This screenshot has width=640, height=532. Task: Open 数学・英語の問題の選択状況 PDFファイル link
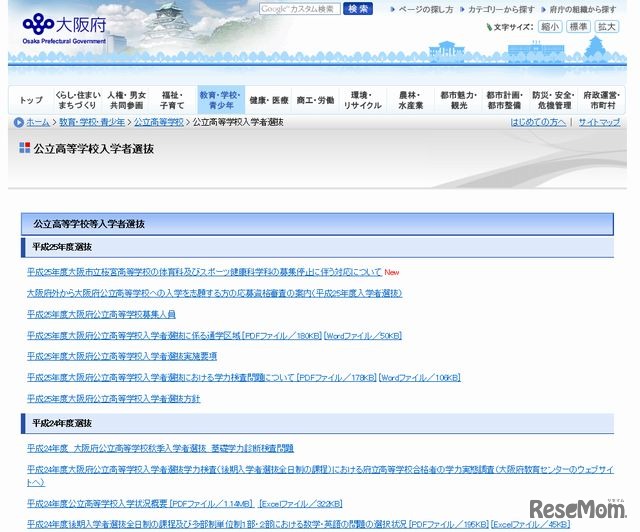click(x=258, y=524)
